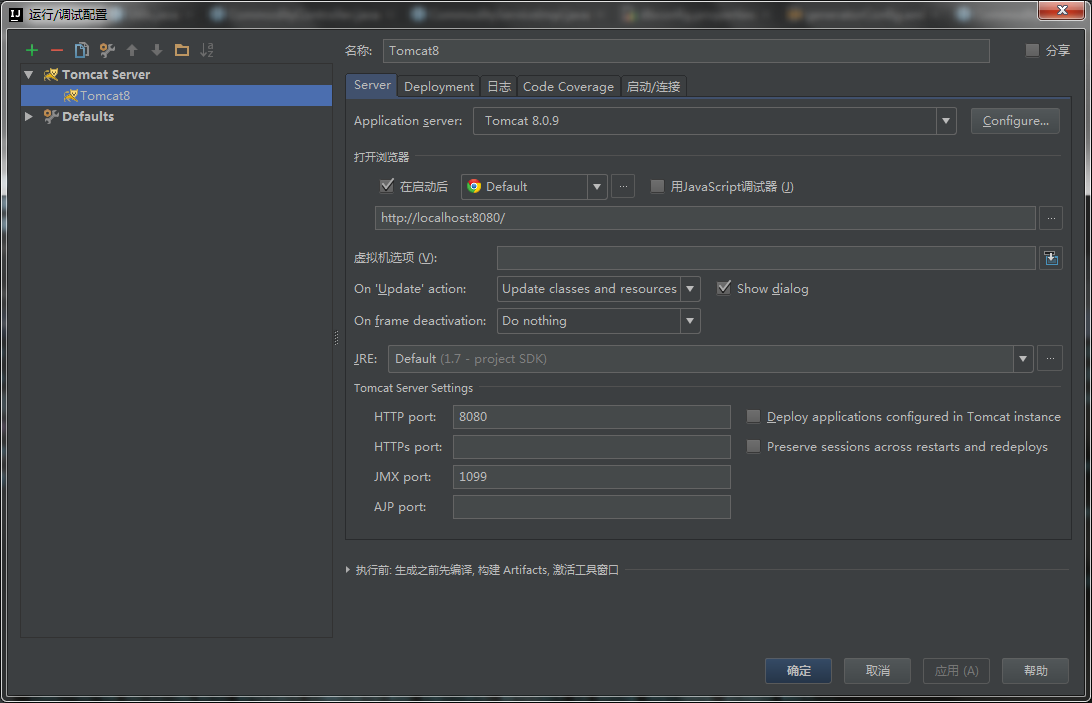
Task: Click the 虚拟机选项 input field
Action: [766, 258]
